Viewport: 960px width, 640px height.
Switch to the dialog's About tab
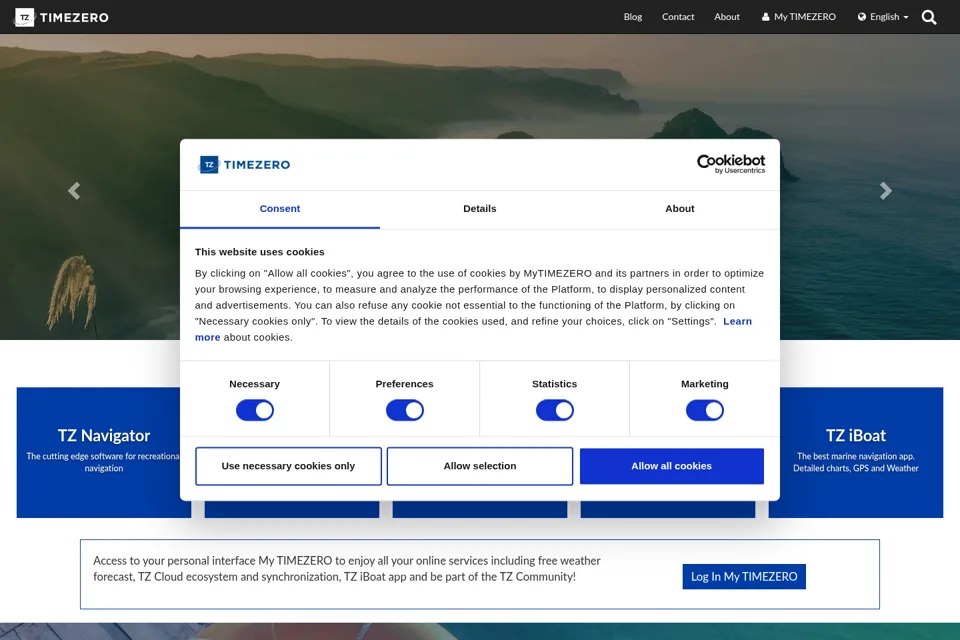[680, 209]
